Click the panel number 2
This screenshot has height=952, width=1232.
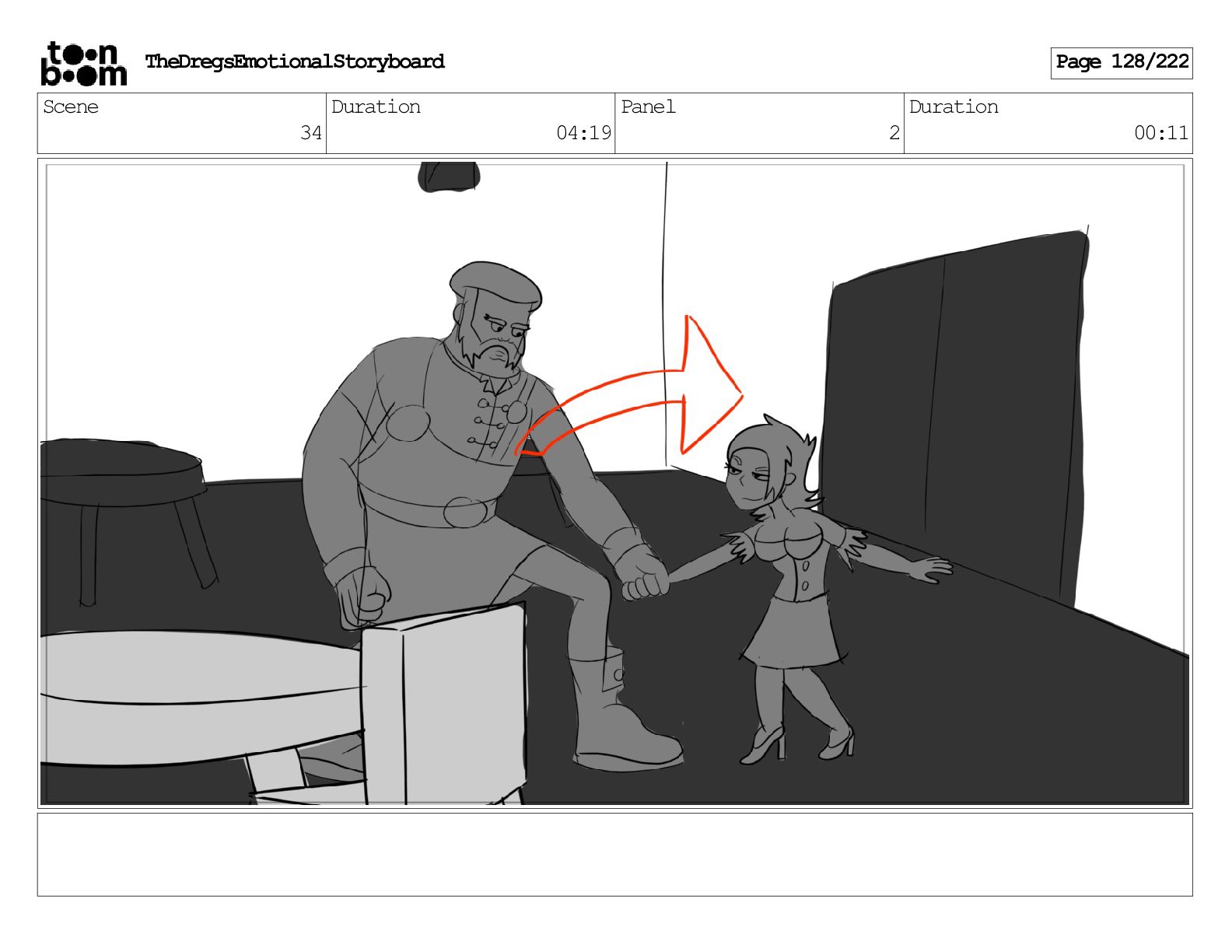tap(894, 133)
